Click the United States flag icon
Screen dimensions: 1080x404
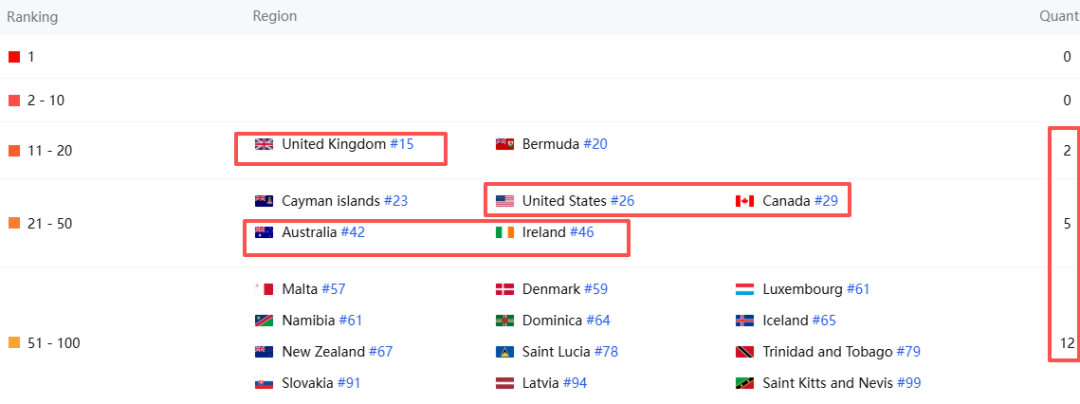(504, 201)
